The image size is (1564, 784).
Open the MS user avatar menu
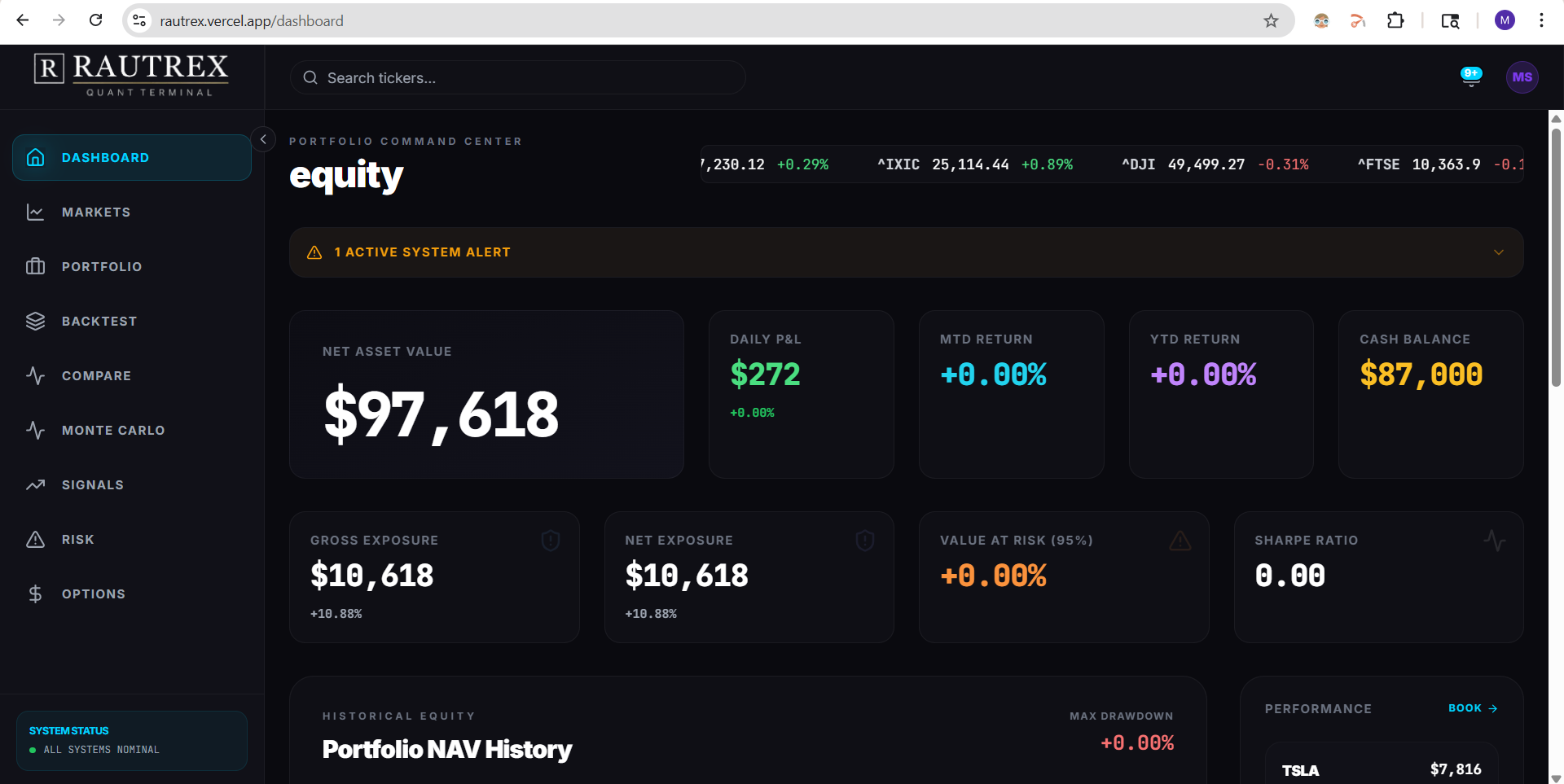tap(1522, 77)
